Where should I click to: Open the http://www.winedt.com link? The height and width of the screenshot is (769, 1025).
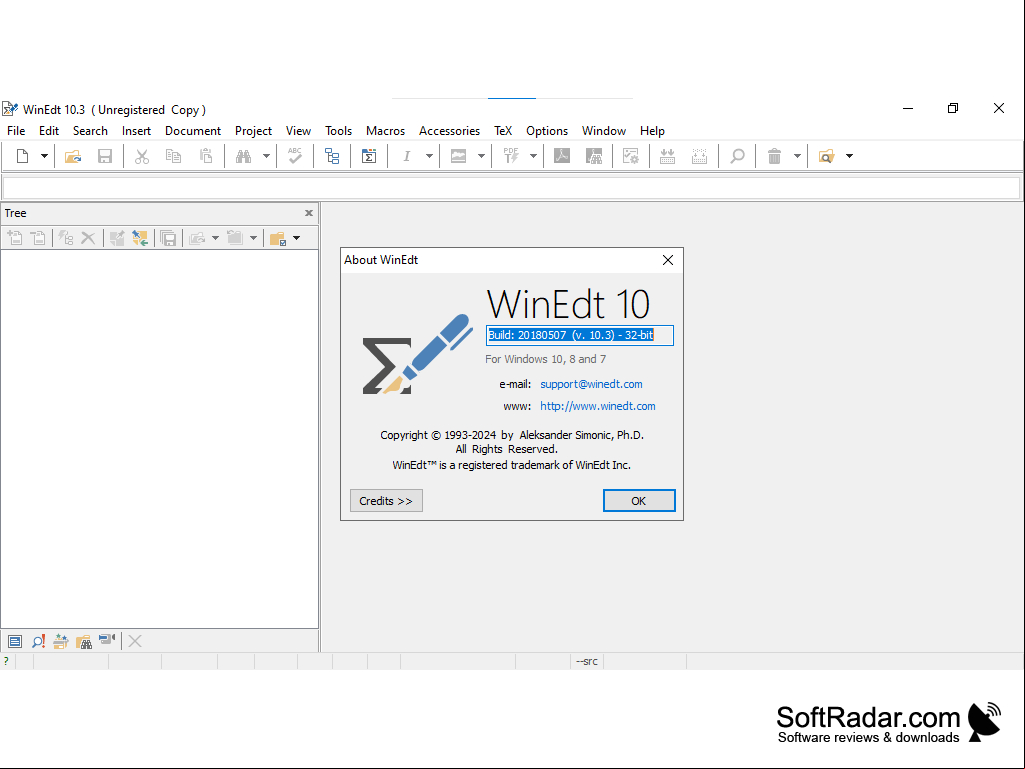597,406
